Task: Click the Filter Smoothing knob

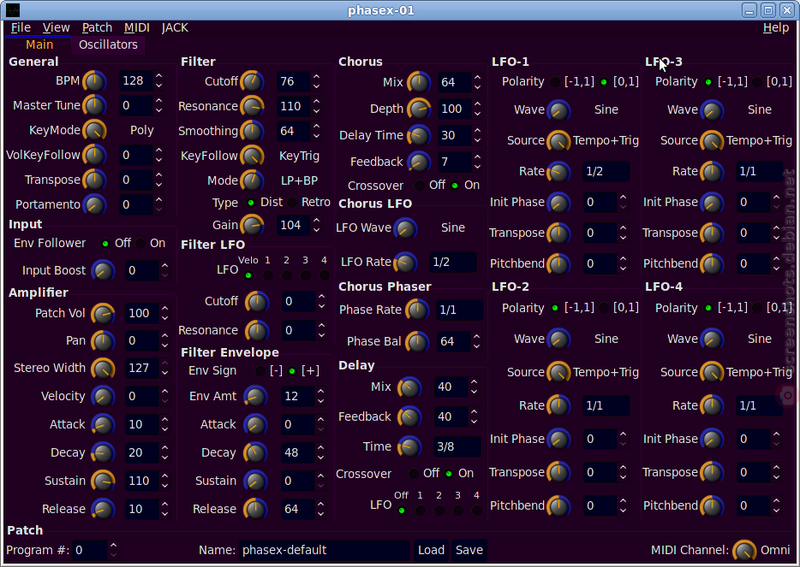Action: click(x=252, y=131)
